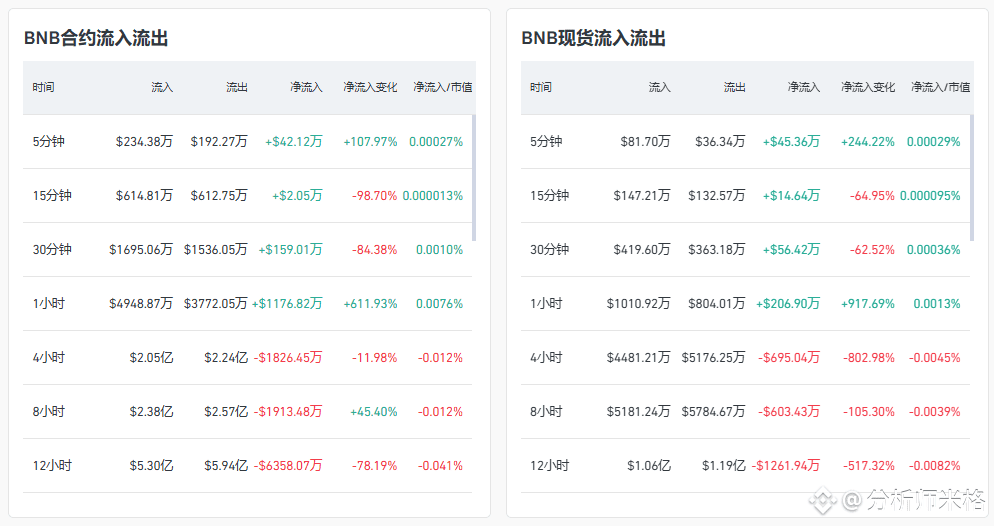994x526 pixels.
Task: Click the BNB合约流入流出 panel title
Action: pyautogui.click(x=96, y=39)
